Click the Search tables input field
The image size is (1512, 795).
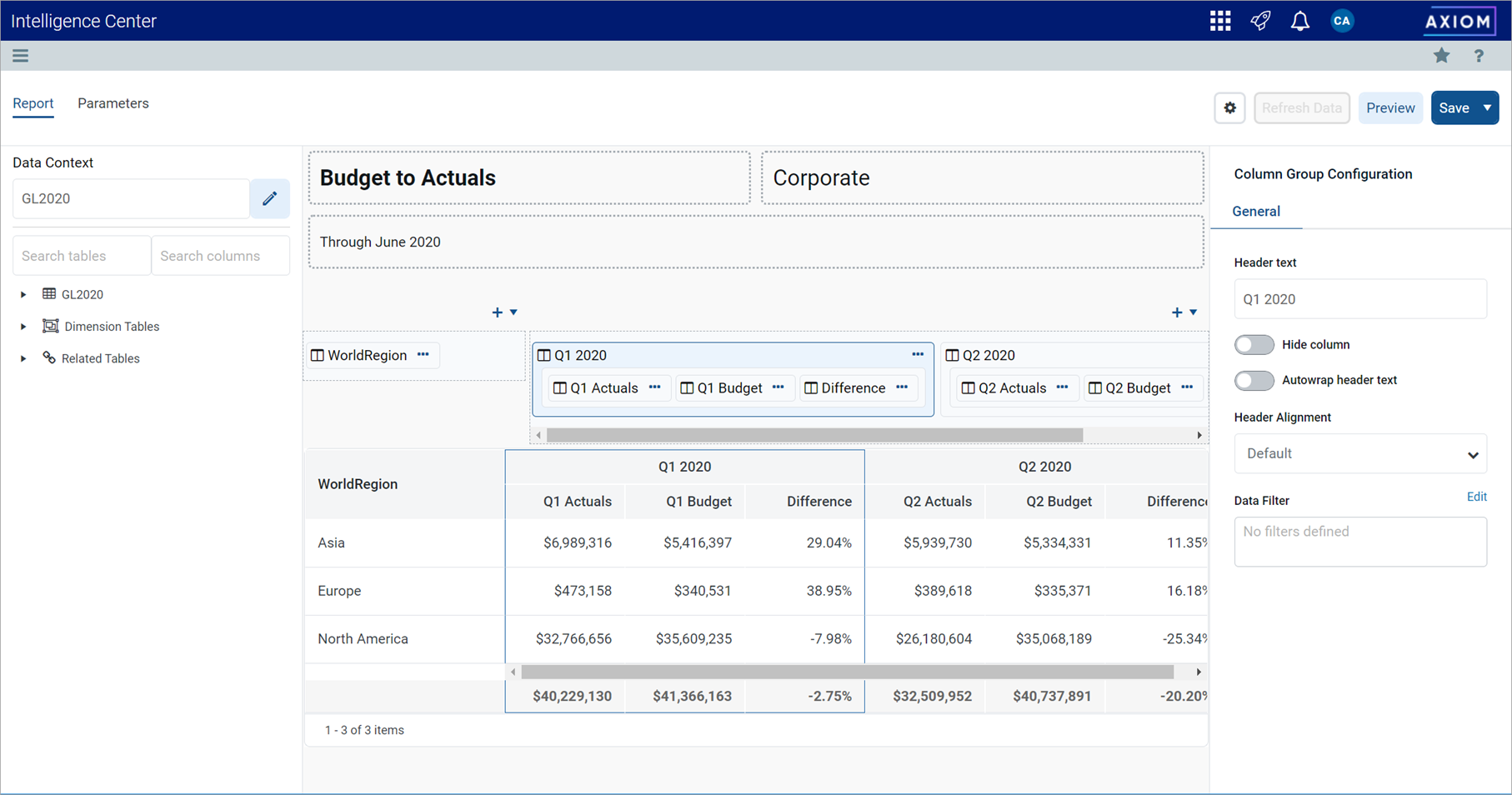(82, 256)
